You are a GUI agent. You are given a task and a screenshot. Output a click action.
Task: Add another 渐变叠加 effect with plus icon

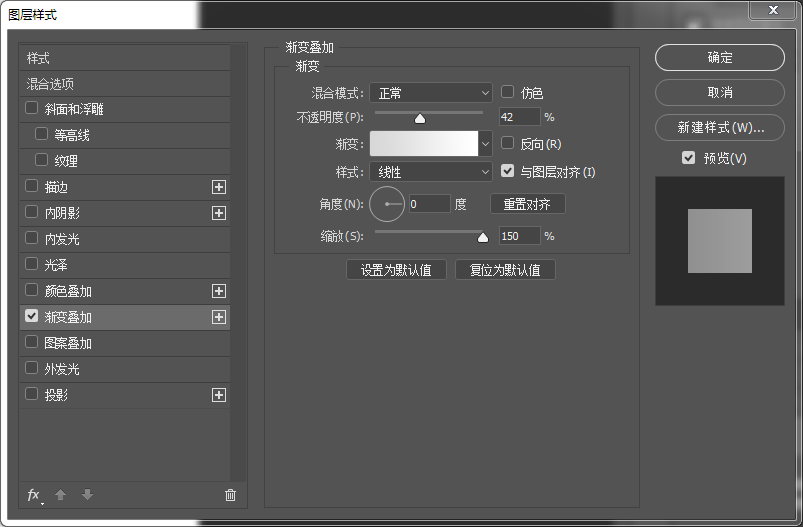click(219, 317)
